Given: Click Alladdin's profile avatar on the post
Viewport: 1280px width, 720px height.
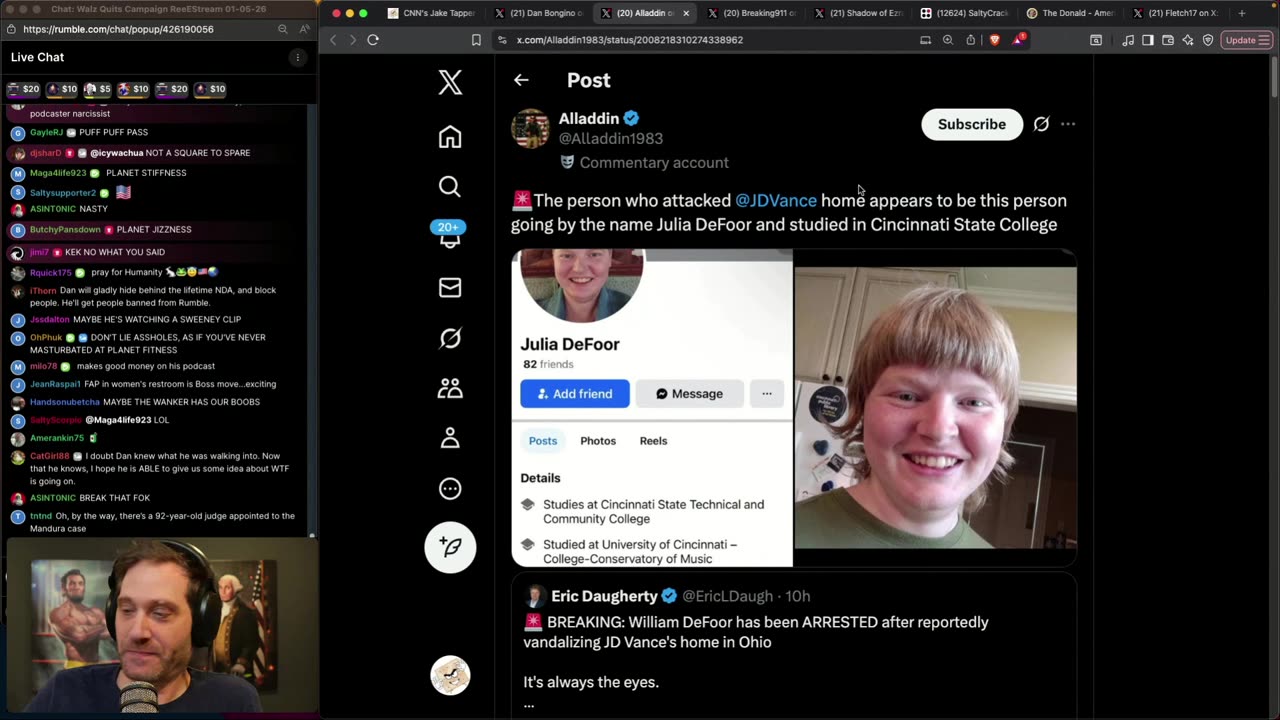Looking at the screenshot, I should [530, 128].
